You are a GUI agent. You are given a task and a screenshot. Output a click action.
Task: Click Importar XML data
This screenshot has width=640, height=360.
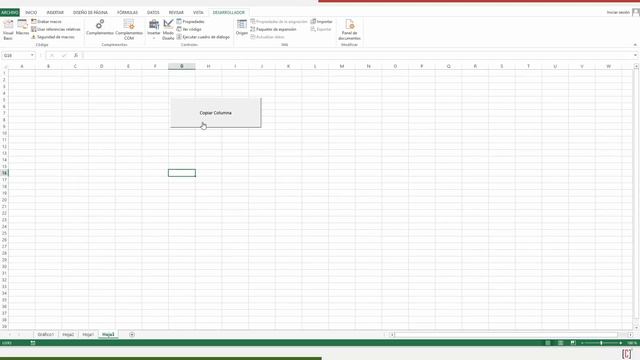click(x=322, y=21)
